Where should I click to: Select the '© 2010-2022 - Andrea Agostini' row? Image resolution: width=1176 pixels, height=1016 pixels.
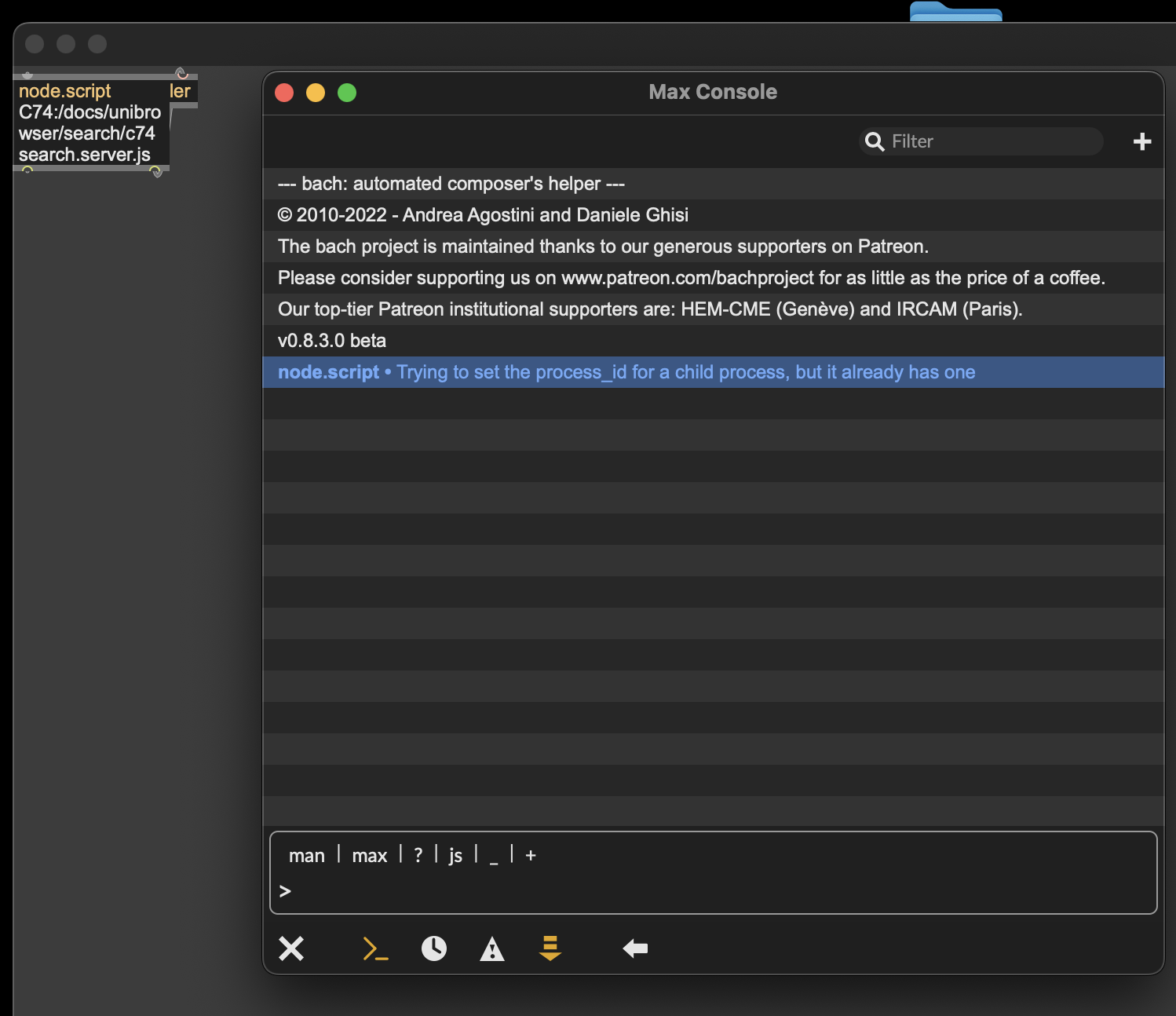point(714,215)
